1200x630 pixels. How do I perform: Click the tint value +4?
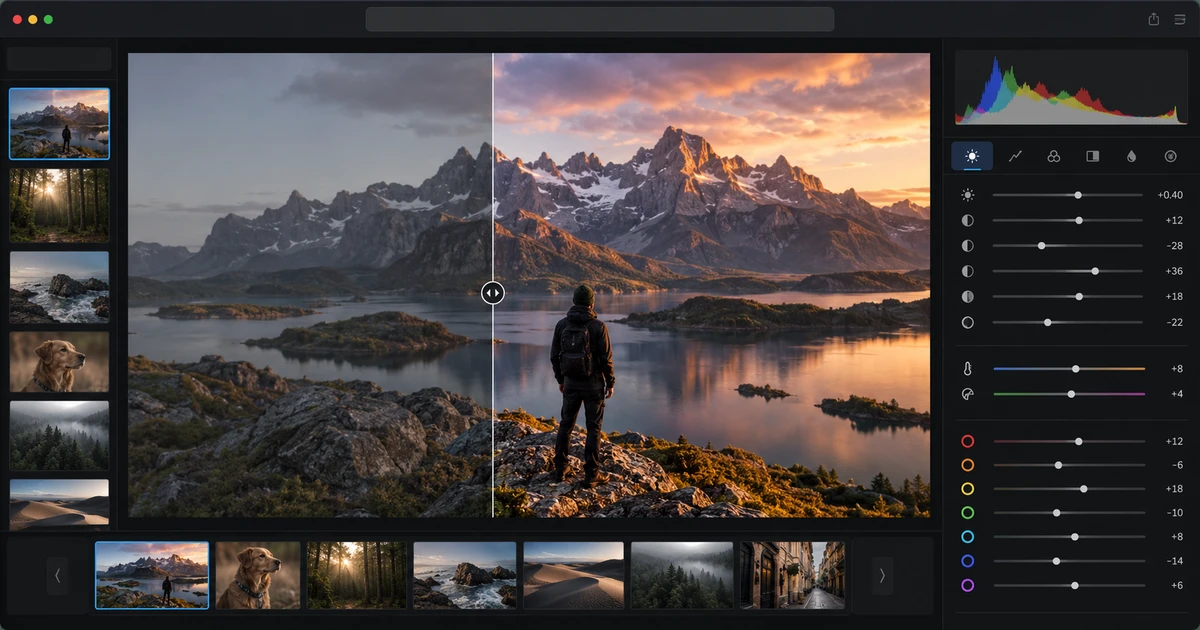click(1177, 394)
